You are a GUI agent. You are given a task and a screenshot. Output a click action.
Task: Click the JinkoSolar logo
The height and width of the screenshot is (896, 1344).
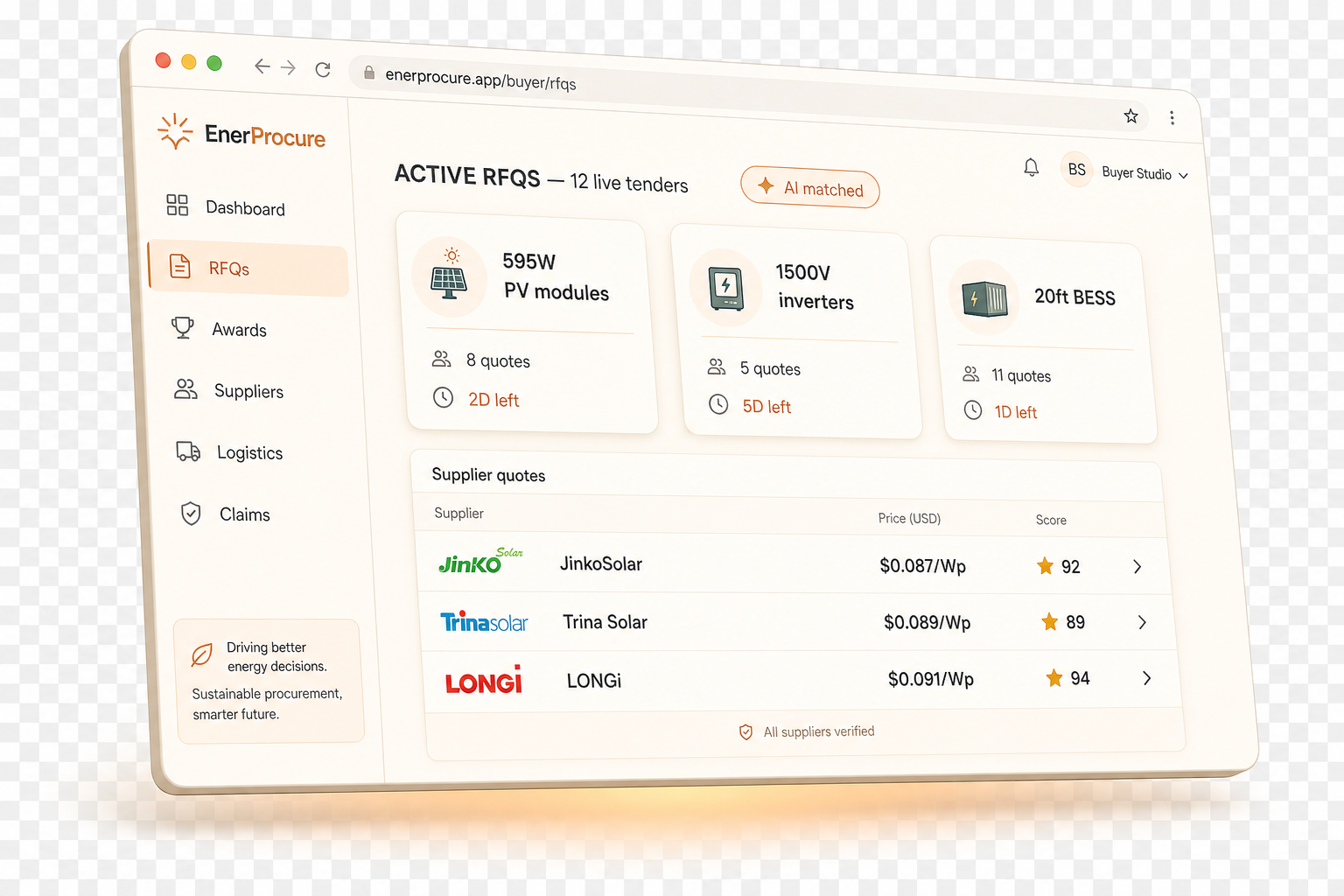click(x=480, y=561)
